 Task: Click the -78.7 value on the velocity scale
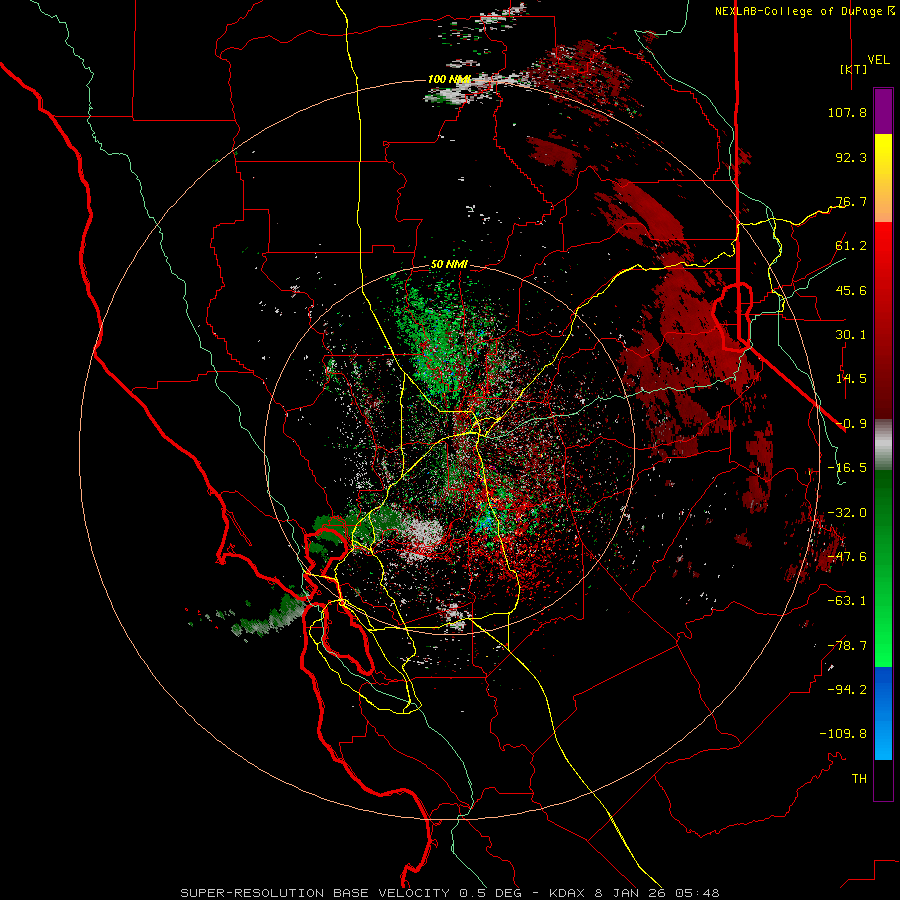pos(847,646)
